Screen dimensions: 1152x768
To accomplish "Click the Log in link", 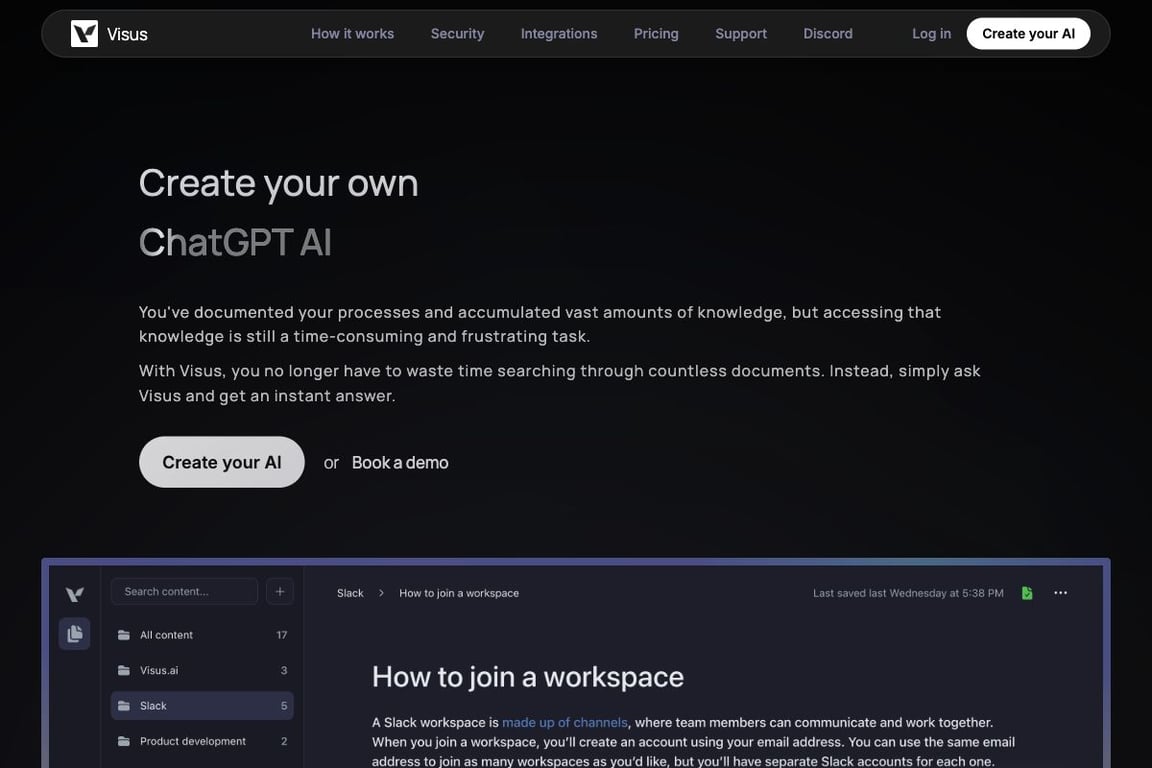I will (932, 34).
